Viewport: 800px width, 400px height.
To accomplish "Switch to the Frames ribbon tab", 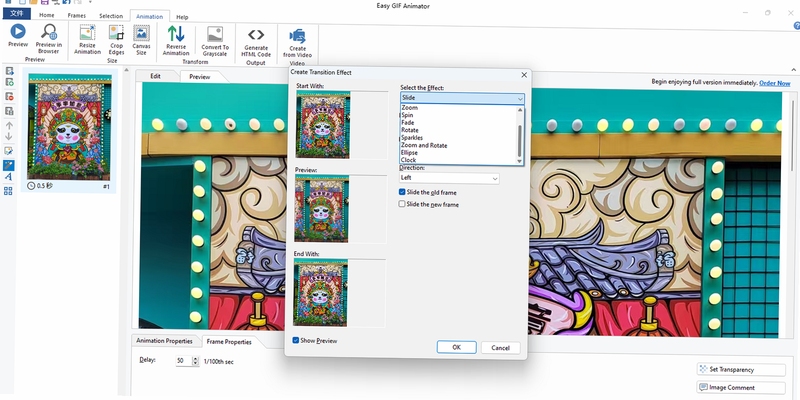I will click(77, 15).
